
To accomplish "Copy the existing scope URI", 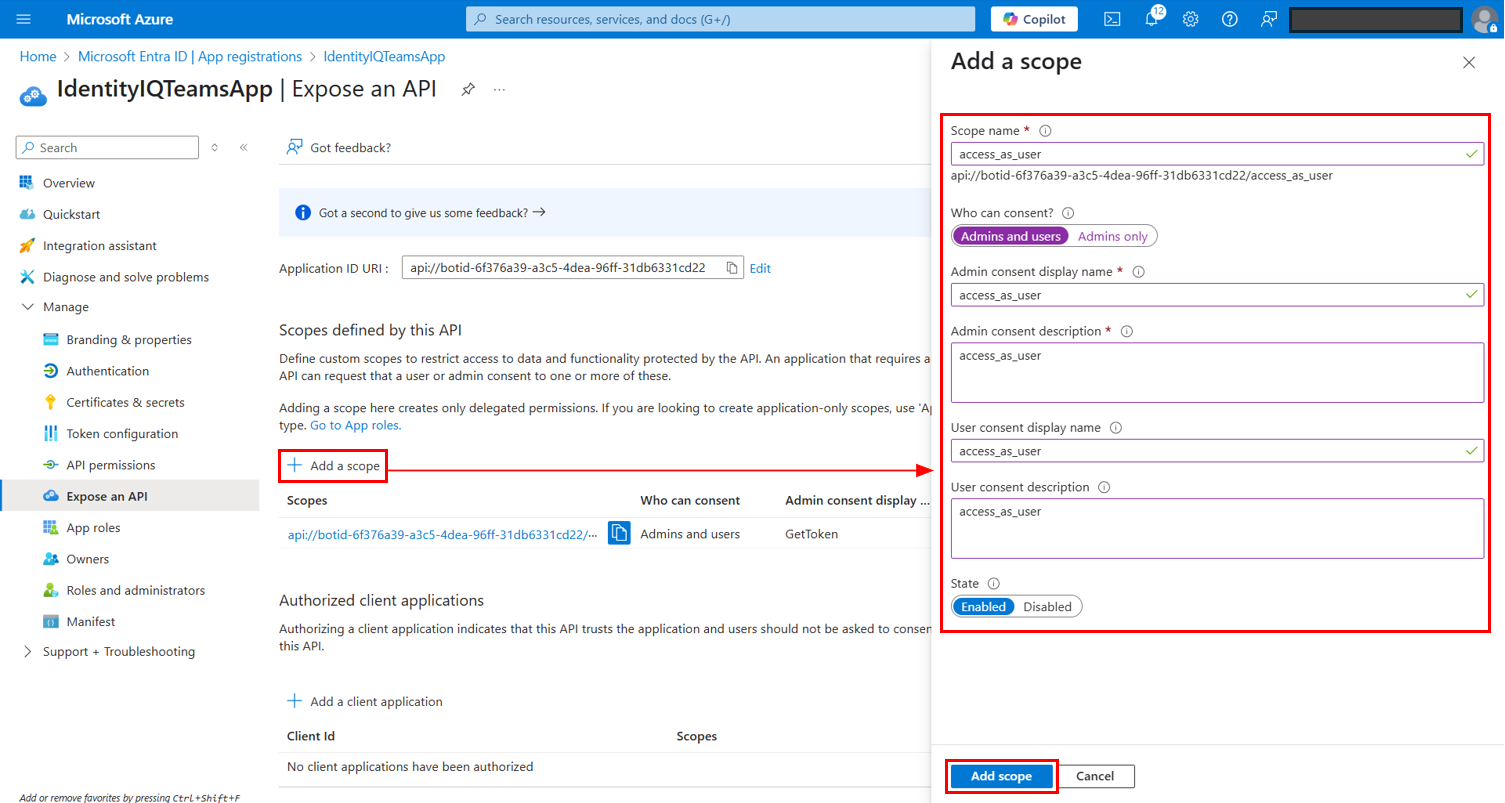I will [x=619, y=534].
